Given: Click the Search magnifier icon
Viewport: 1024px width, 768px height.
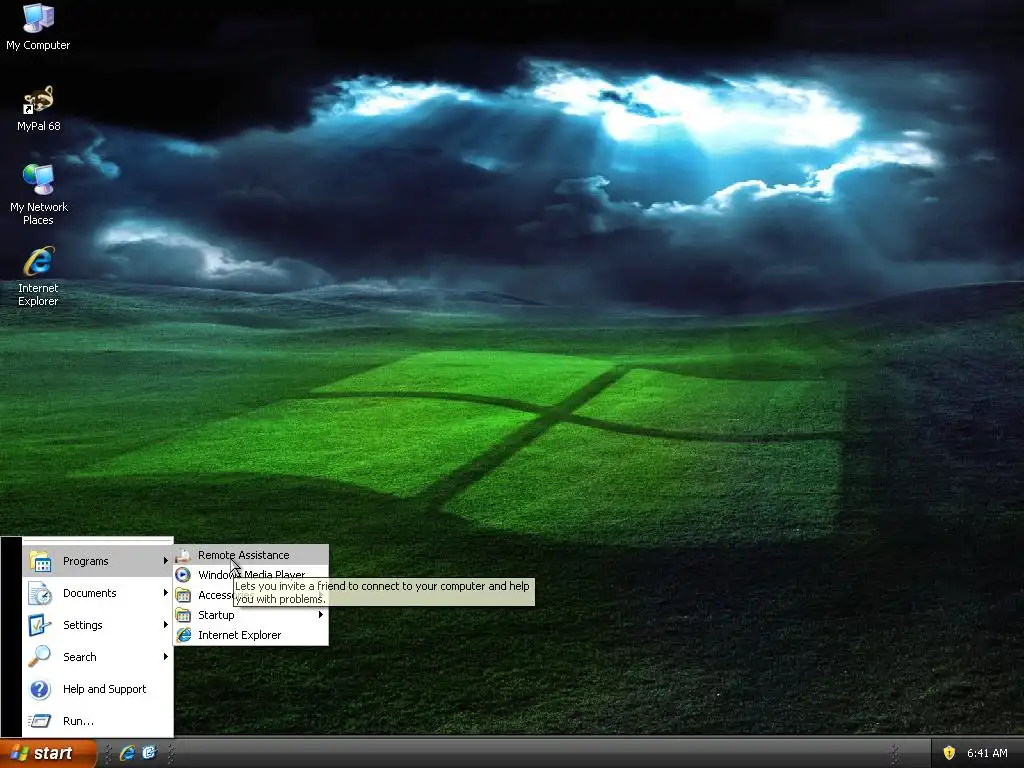Looking at the screenshot, I should (x=40, y=657).
